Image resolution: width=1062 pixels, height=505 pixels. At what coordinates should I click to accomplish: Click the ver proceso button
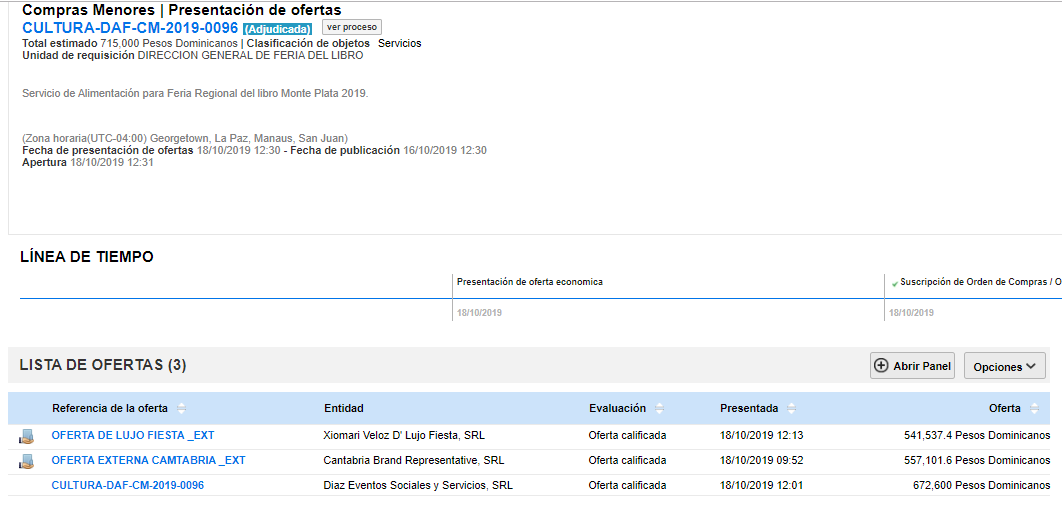pyautogui.click(x=351, y=27)
